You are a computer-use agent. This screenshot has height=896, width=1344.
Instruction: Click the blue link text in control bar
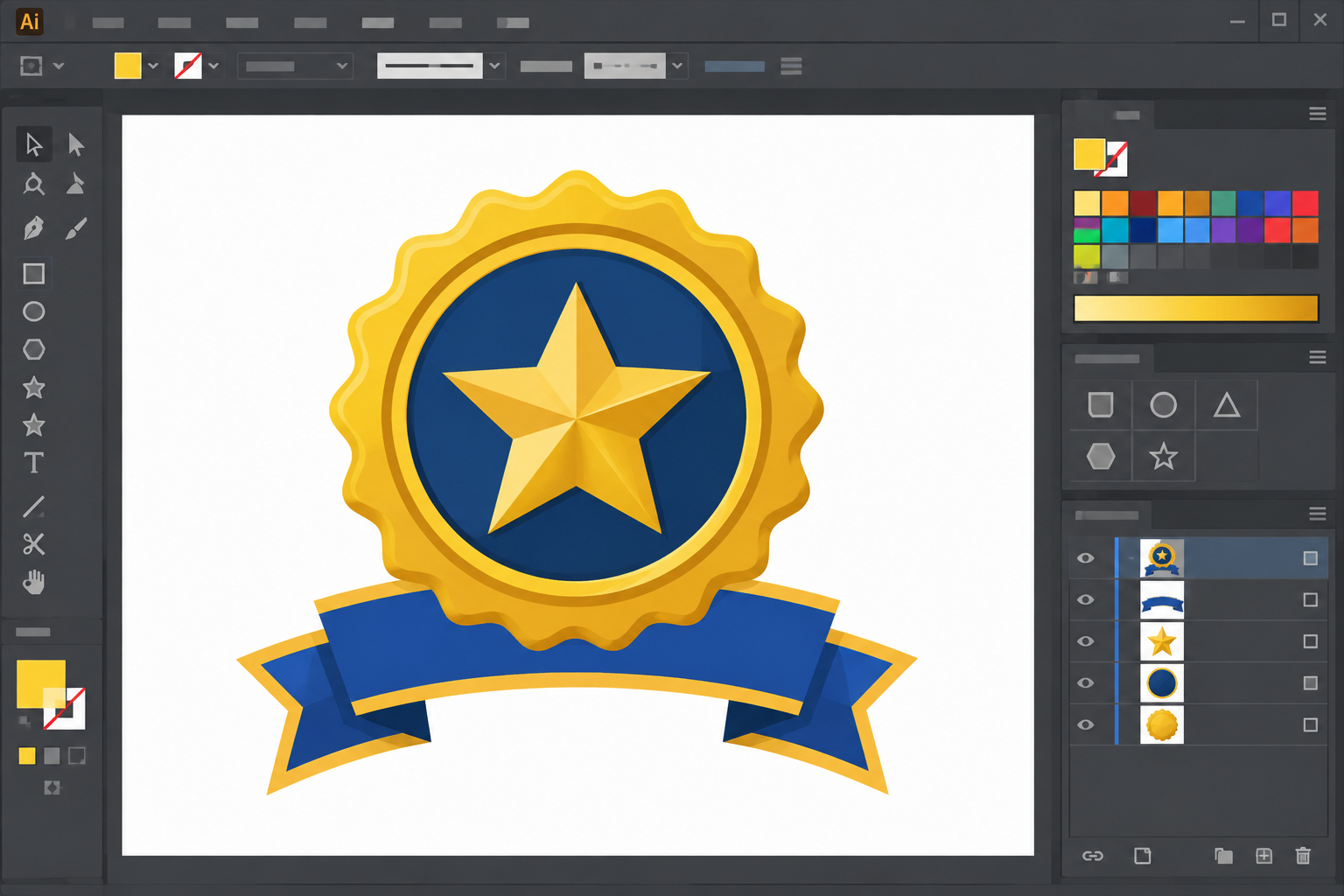(x=734, y=66)
